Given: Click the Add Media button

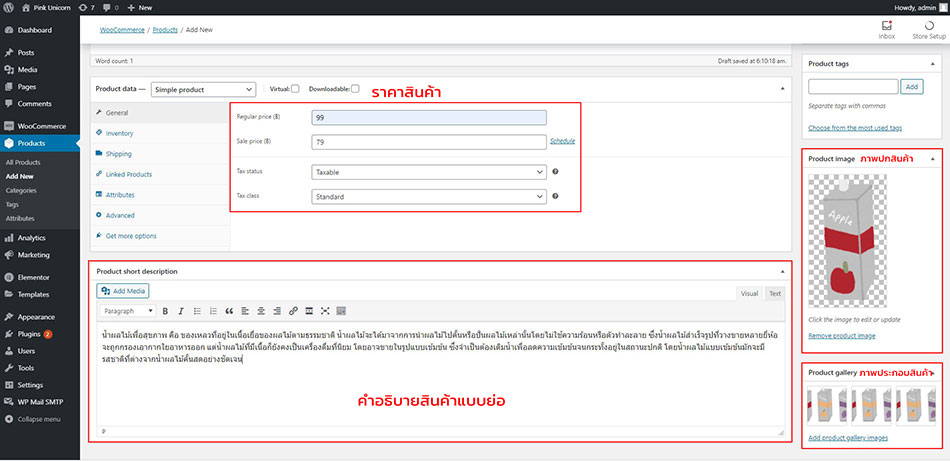Looking at the screenshot, I should tap(124, 291).
